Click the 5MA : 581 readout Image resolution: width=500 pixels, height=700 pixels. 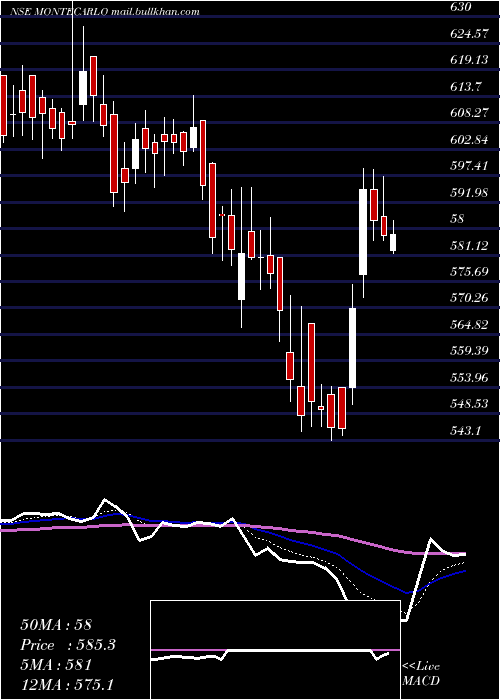(x=56, y=665)
